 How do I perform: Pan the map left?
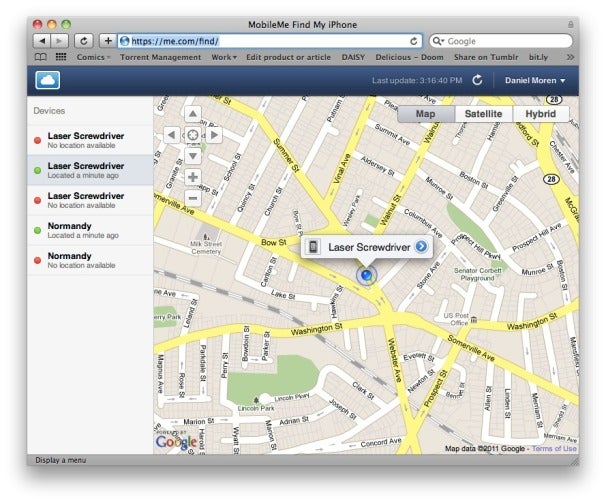click(172, 135)
